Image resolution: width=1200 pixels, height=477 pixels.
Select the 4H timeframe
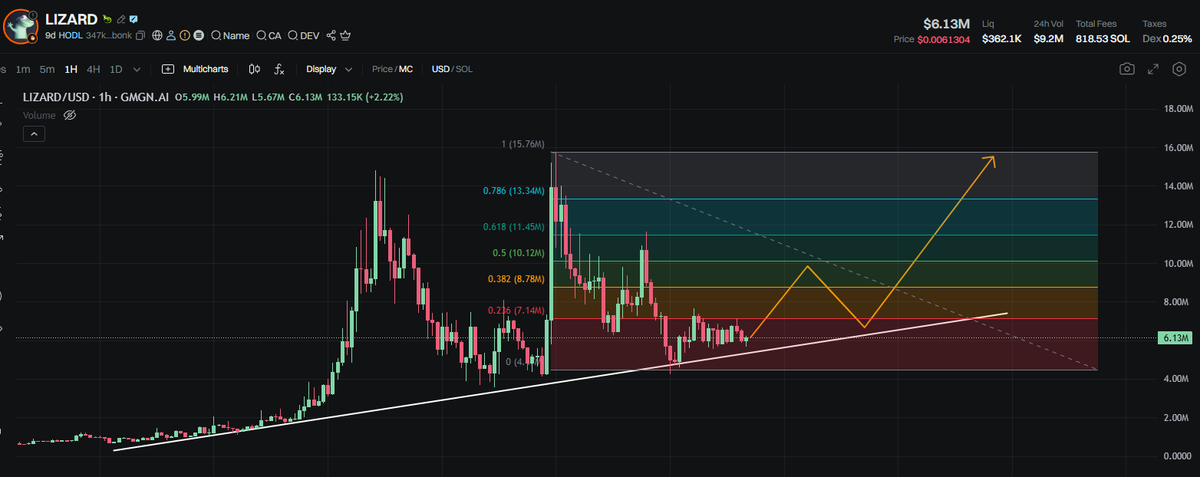(x=93, y=69)
